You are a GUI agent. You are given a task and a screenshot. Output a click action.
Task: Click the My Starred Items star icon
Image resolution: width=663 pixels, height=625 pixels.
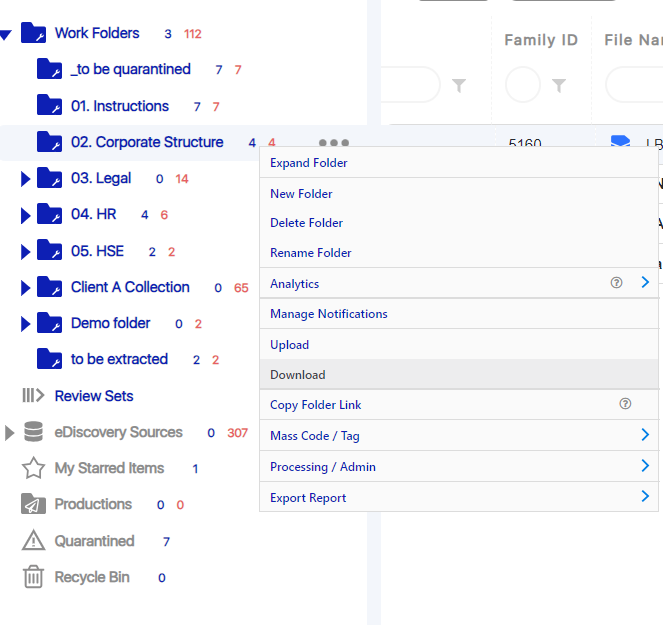[x=33, y=468]
